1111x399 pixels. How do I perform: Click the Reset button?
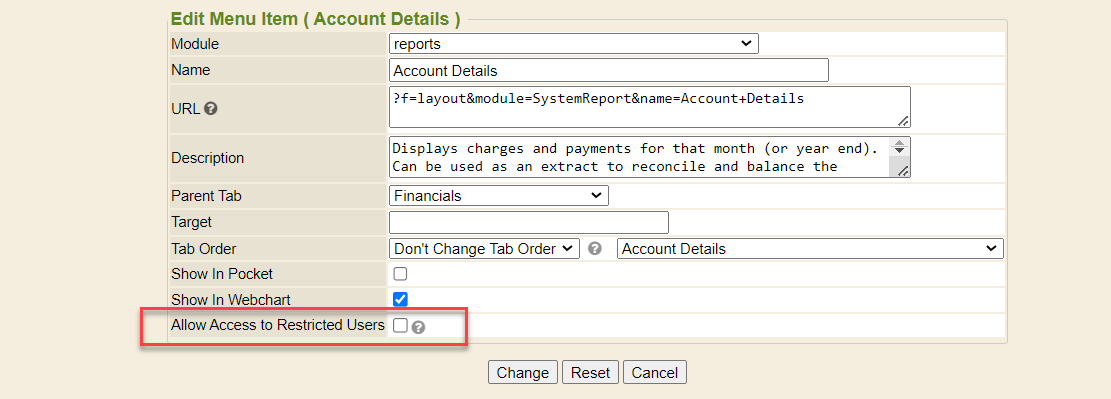tap(591, 373)
